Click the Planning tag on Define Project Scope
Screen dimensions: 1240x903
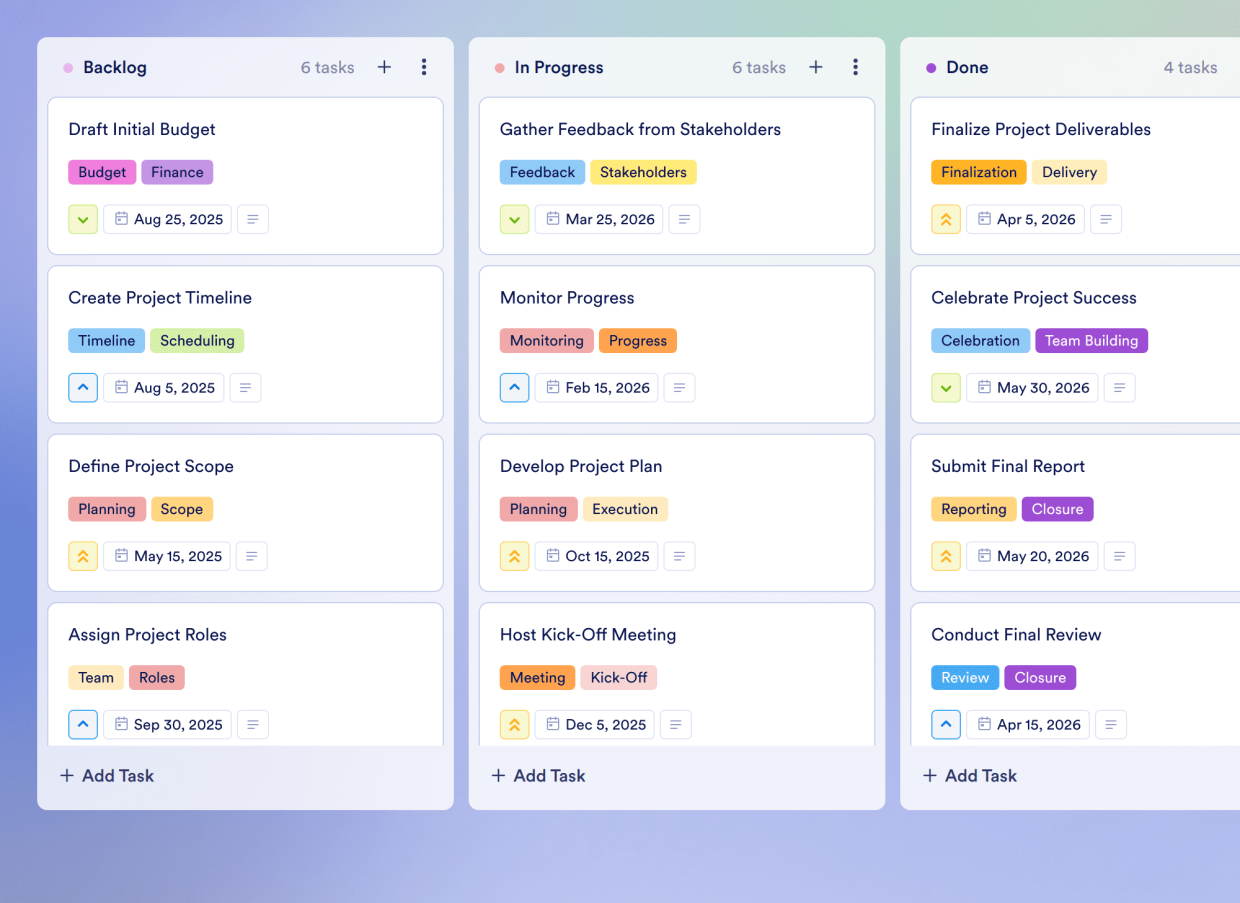(107, 509)
